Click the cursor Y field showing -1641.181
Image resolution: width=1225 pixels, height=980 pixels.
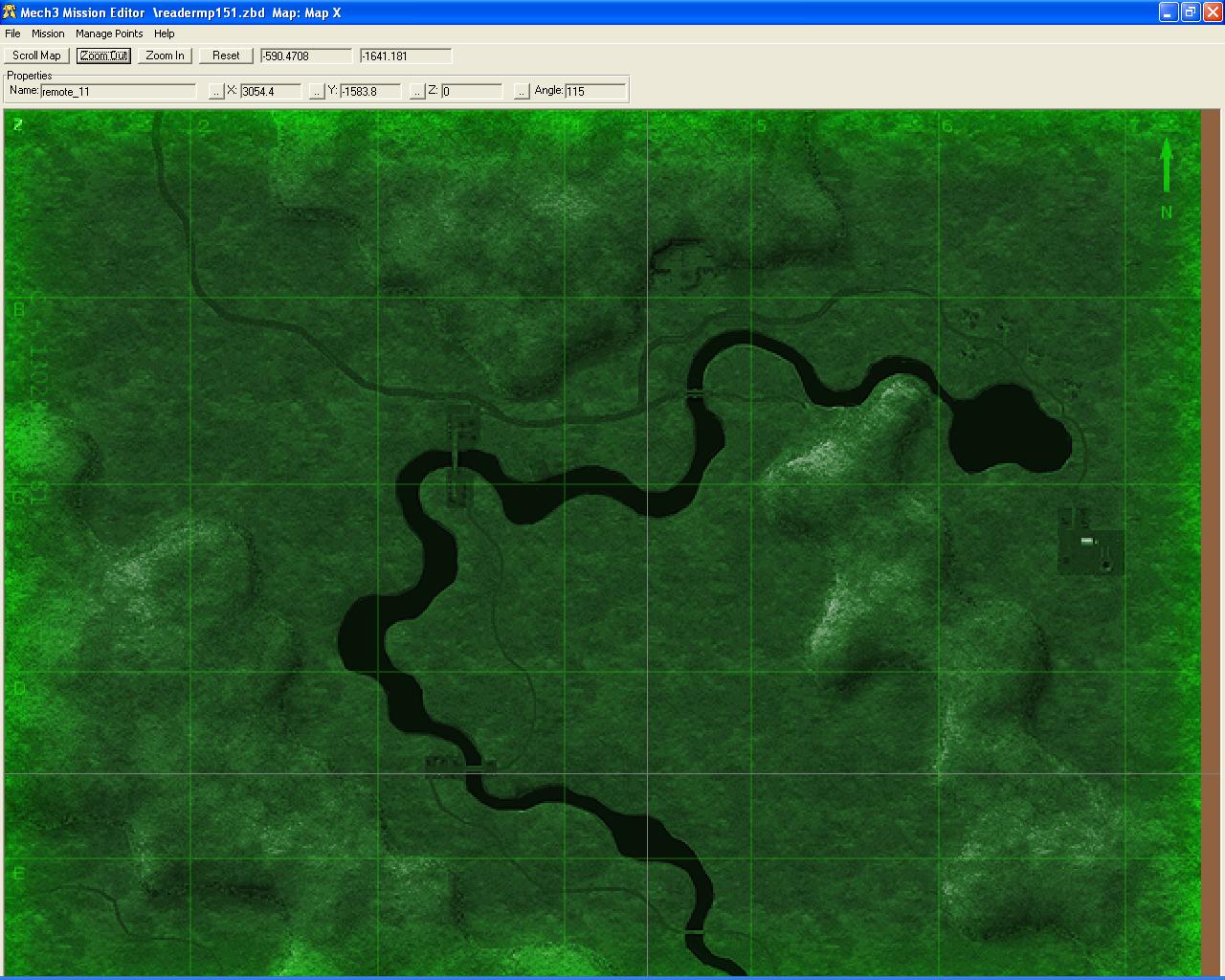coord(405,56)
